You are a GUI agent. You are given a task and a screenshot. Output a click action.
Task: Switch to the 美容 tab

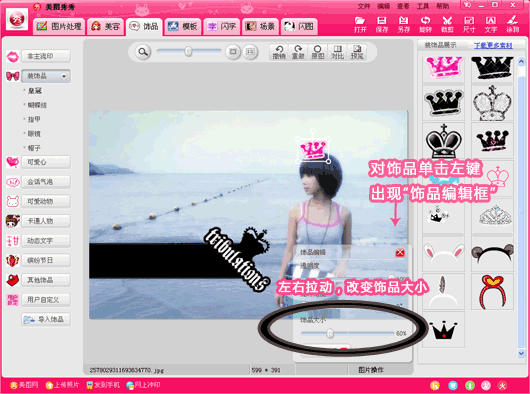point(106,26)
